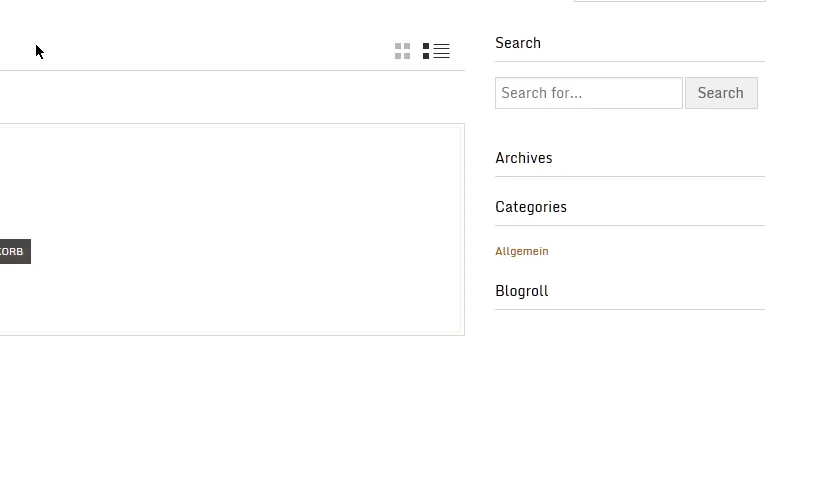This screenshot has height=479, width=839.
Task: Add to cart via the KORB button
Action: (x=15, y=252)
